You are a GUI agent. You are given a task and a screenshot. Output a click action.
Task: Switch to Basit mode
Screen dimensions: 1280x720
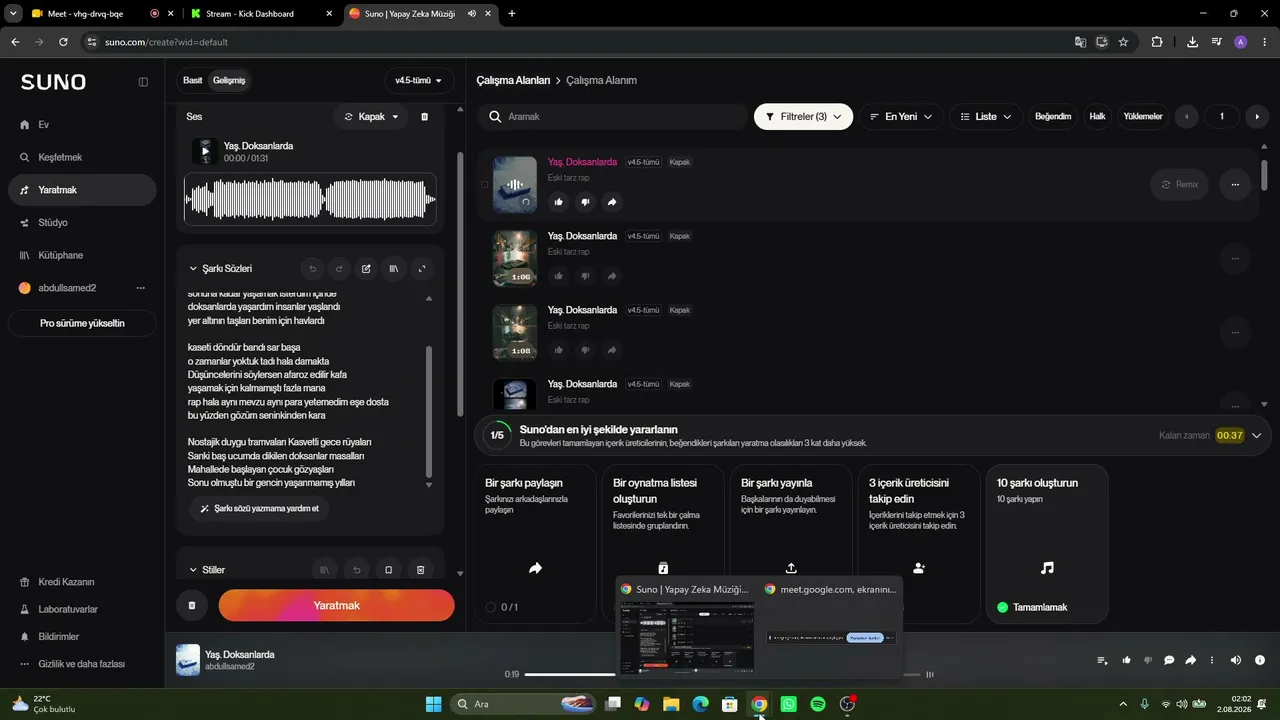coord(193,80)
